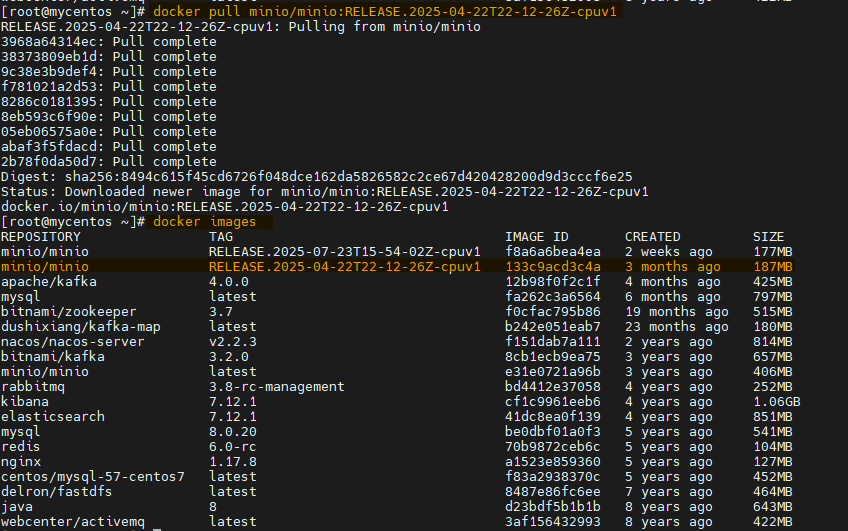The height and width of the screenshot is (531, 848).
Task: Click the redis repository name
Action: click(x=21, y=447)
